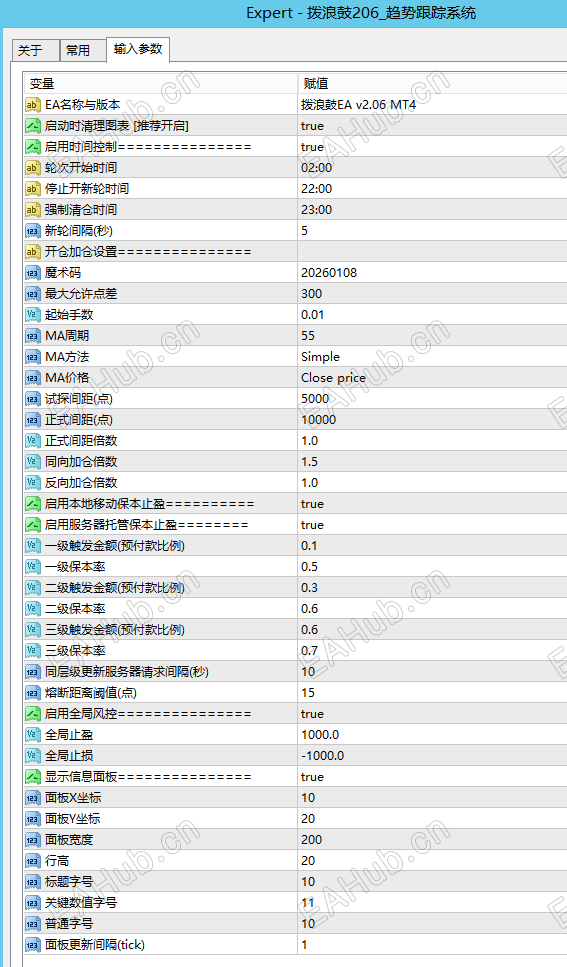567x967 pixels.
Task: Click the boolean icon beside 显示信息面板
Action: pyautogui.click(x=33, y=776)
